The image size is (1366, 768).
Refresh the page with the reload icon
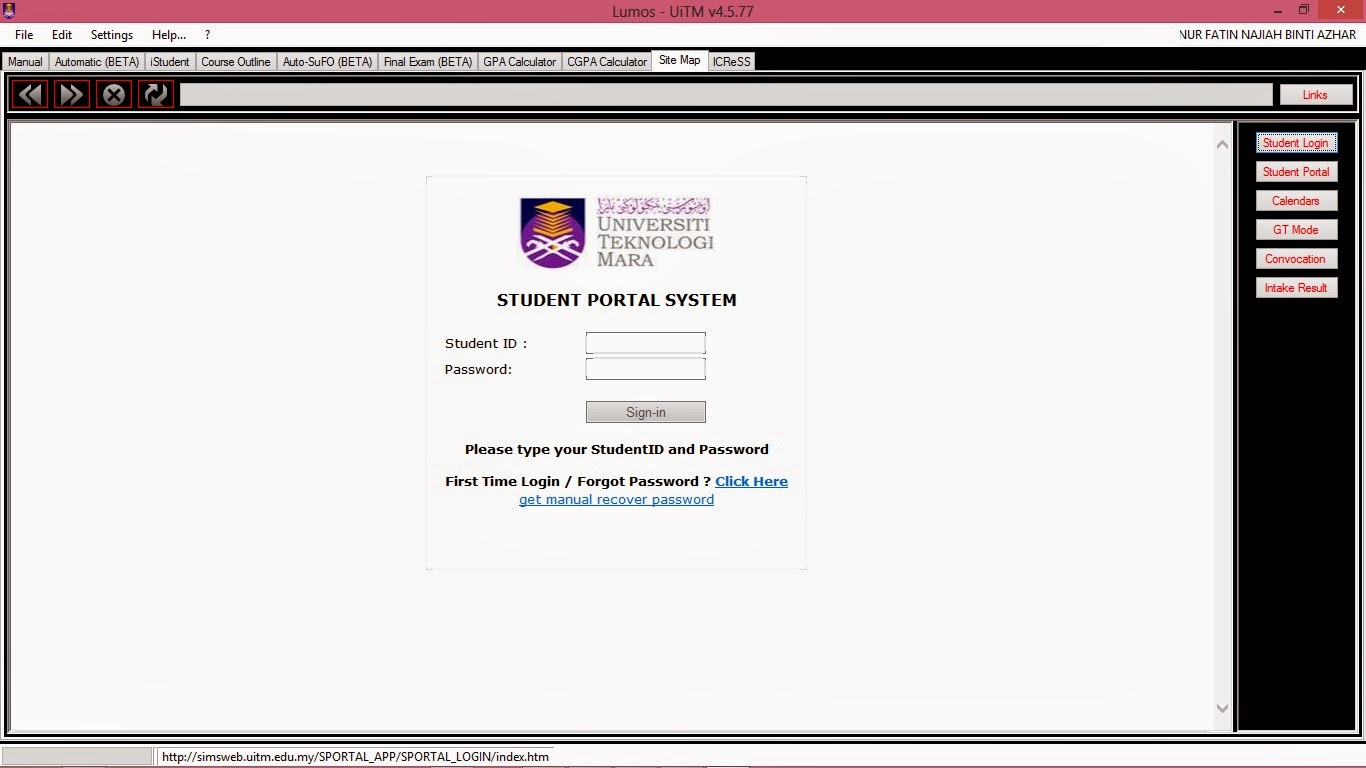click(156, 95)
